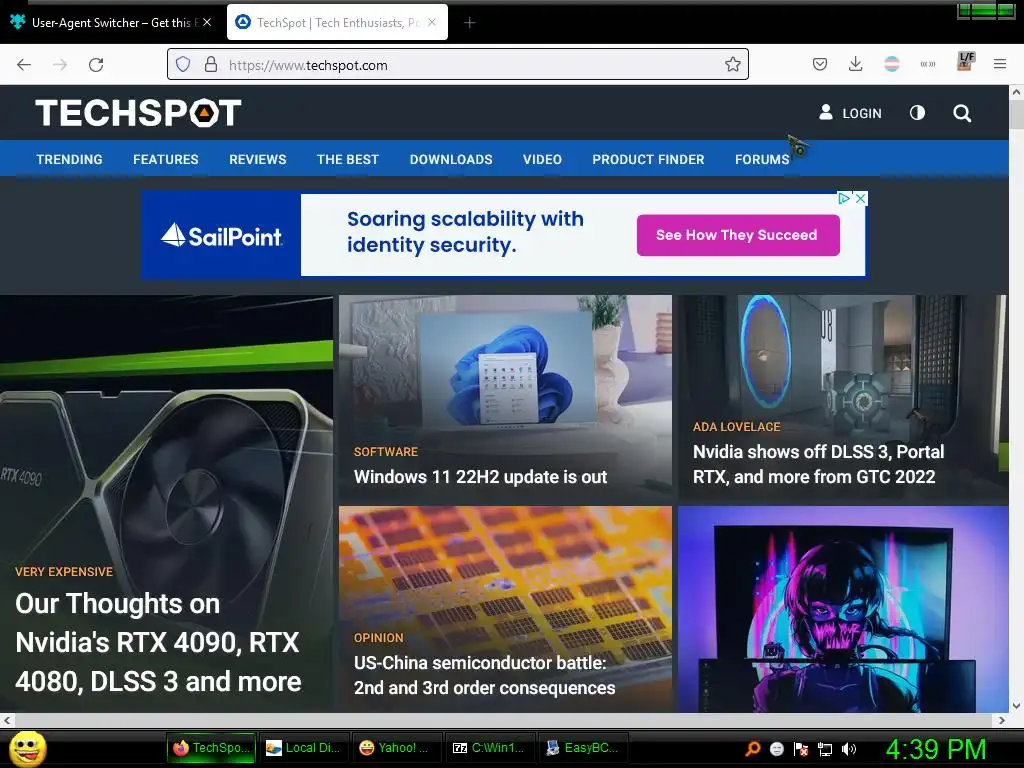Screen dimensions: 1024x768
Task: Open the TRENDING nav item
Action: tap(69, 159)
